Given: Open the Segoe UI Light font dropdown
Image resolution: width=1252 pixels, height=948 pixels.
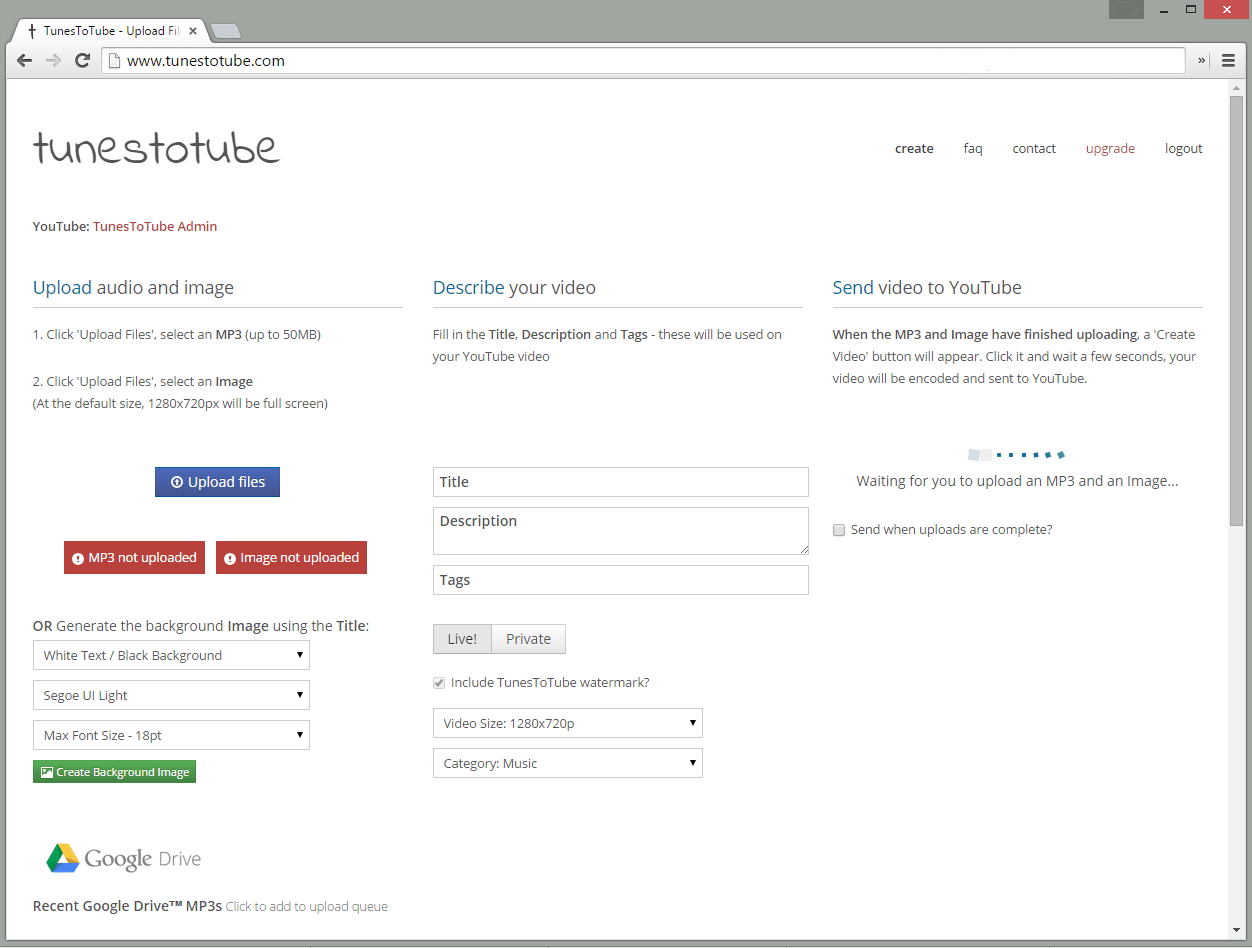Looking at the screenshot, I should [171, 696].
